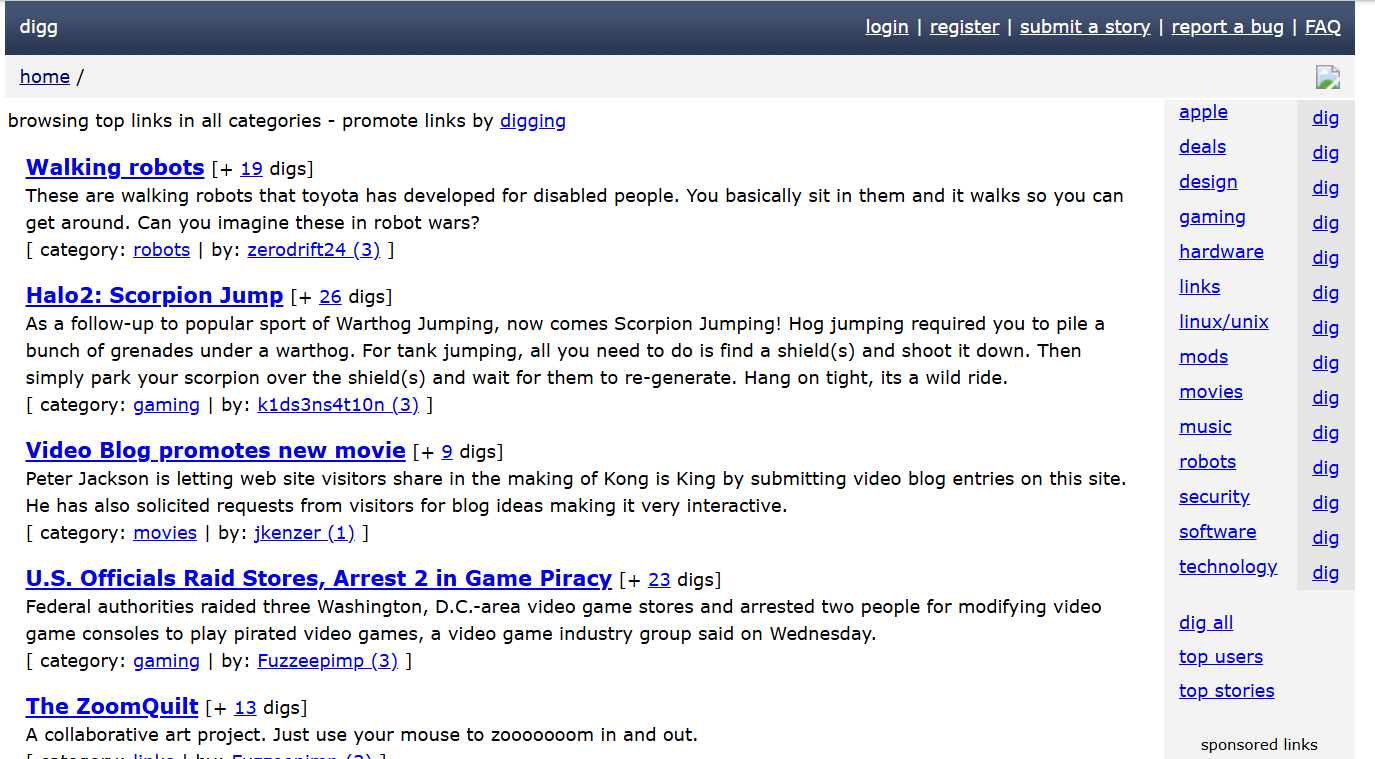Navigate to home in the breadcrumb
The width and height of the screenshot is (1375, 759).
point(45,77)
